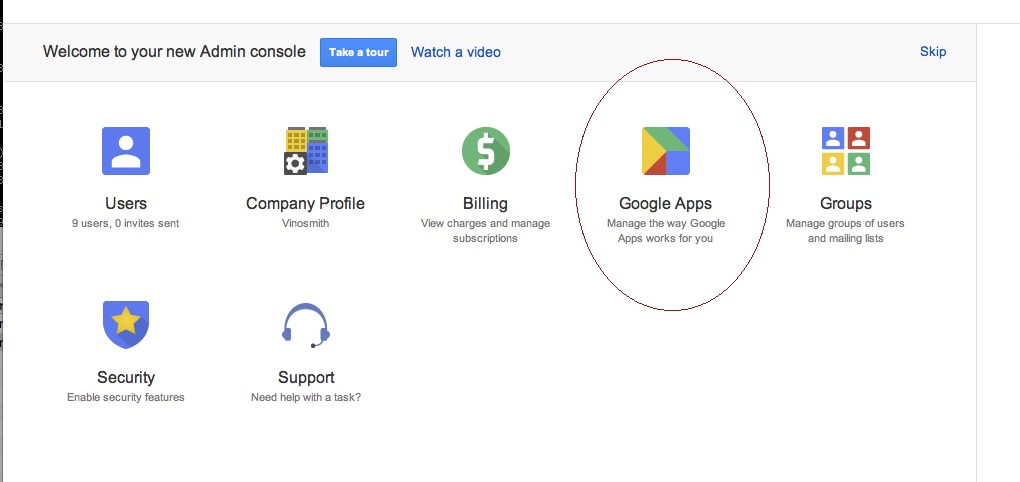This screenshot has height=482, width=1020.
Task: Click the 'Vinosmith' company name text
Action: pyautogui.click(x=306, y=223)
